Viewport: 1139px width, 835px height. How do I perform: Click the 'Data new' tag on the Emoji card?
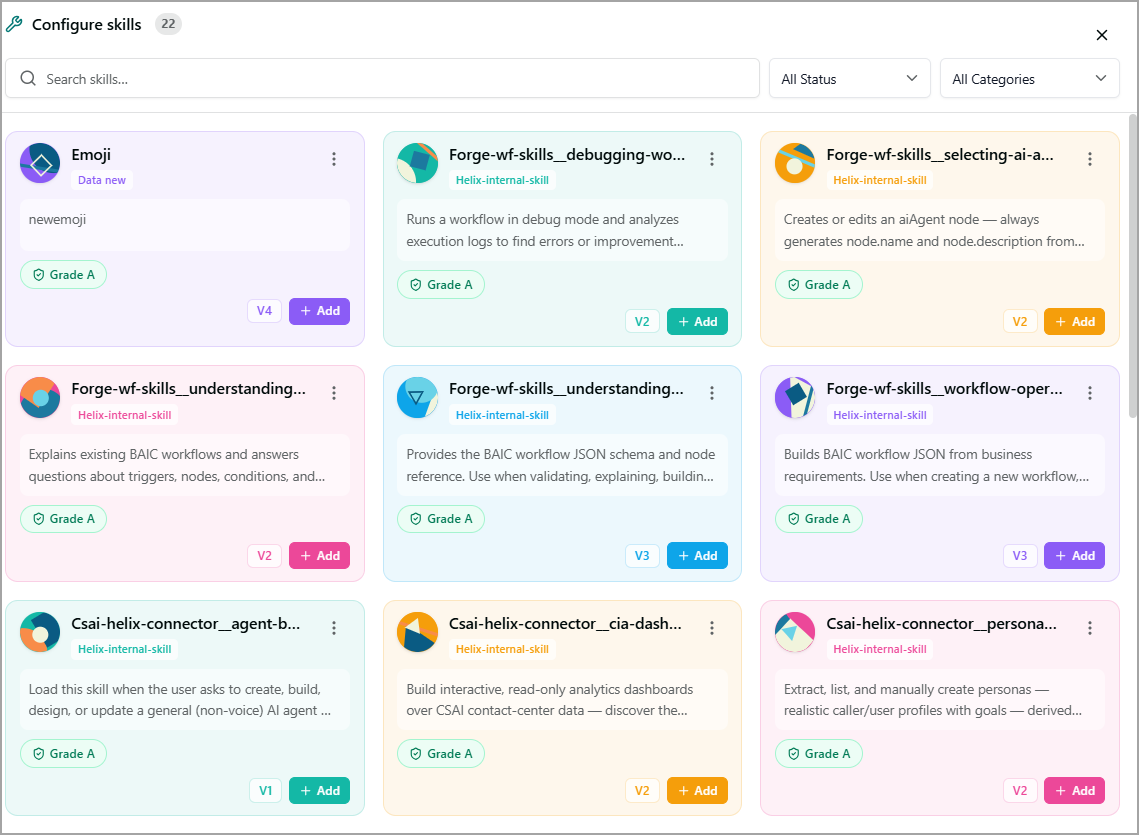point(102,180)
